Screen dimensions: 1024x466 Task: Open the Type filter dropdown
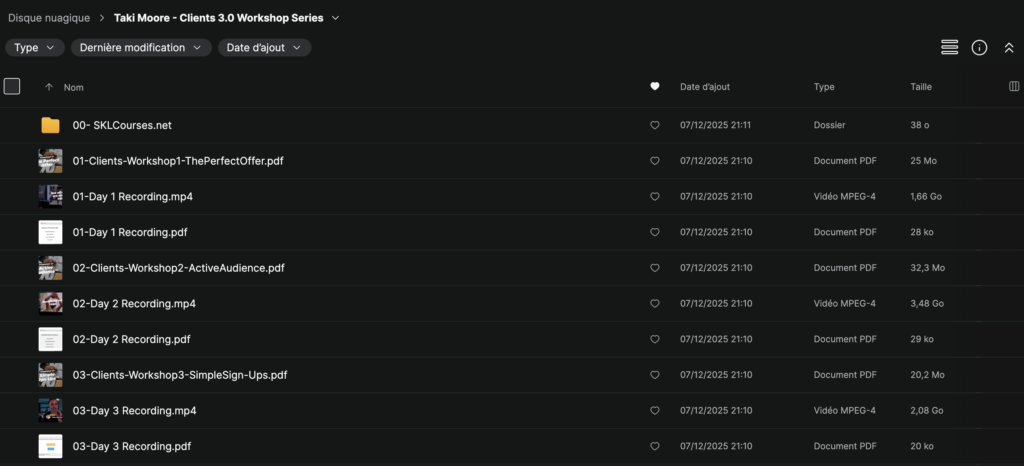click(35, 47)
